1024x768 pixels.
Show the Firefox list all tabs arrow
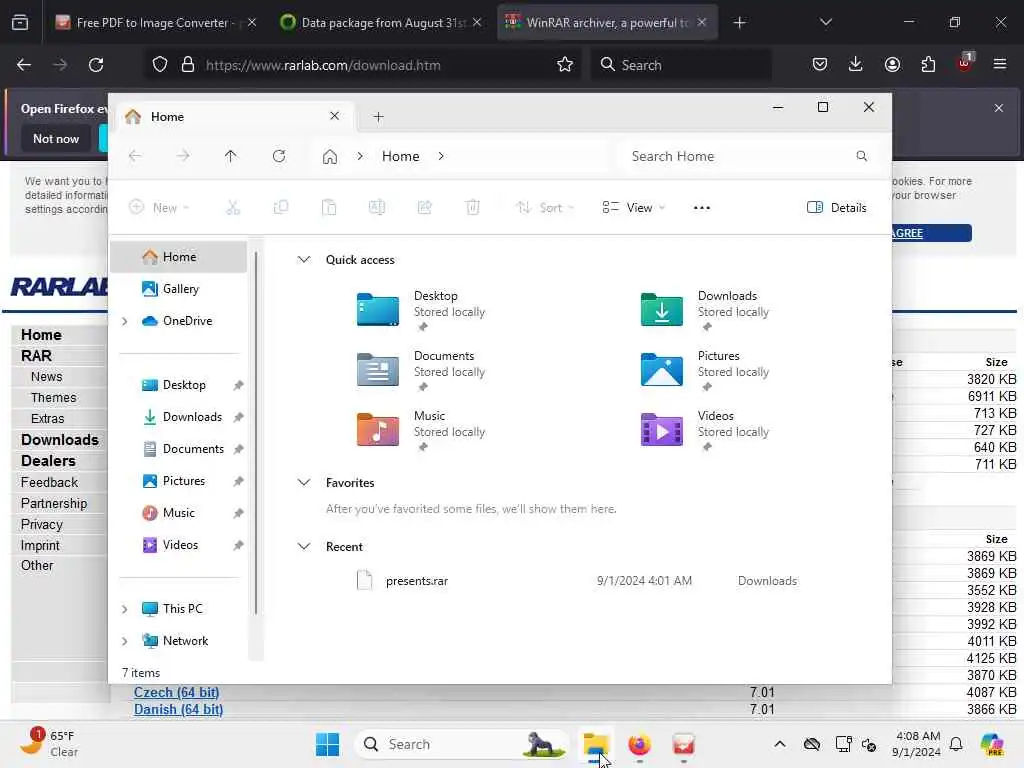click(x=825, y=22)
